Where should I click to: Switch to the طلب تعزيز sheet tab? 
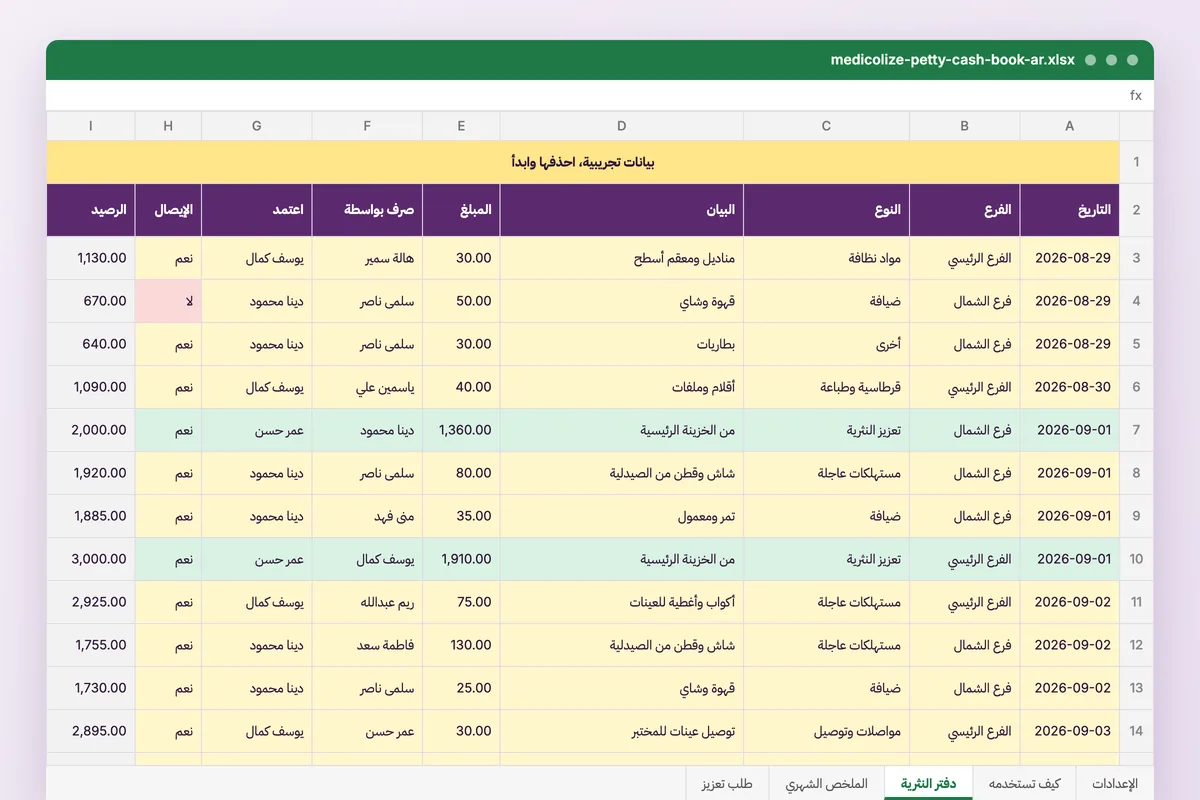click(x=727, y=784)
